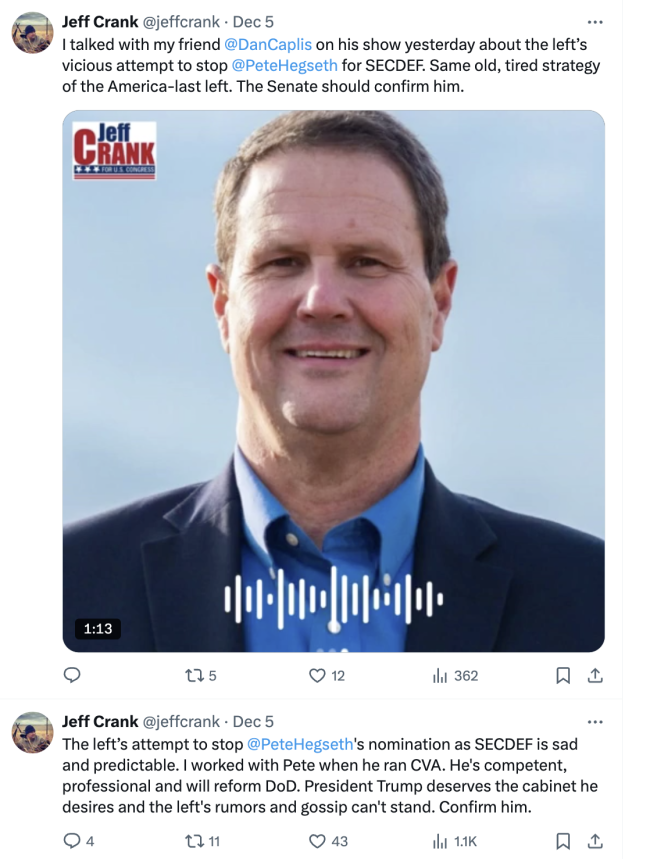View analytics showing 1.1K views

(455, 840)
